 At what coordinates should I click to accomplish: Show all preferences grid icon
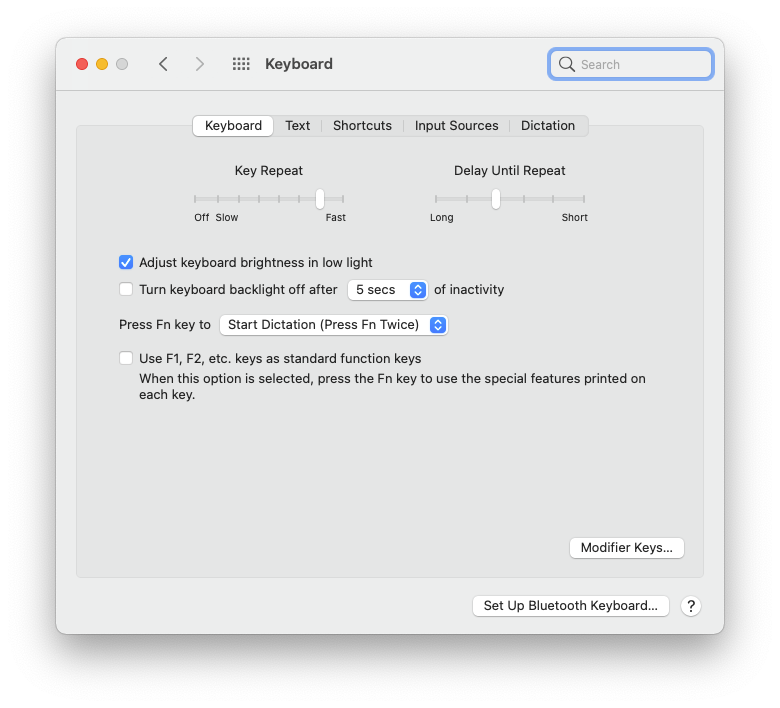tap(241, 64)
